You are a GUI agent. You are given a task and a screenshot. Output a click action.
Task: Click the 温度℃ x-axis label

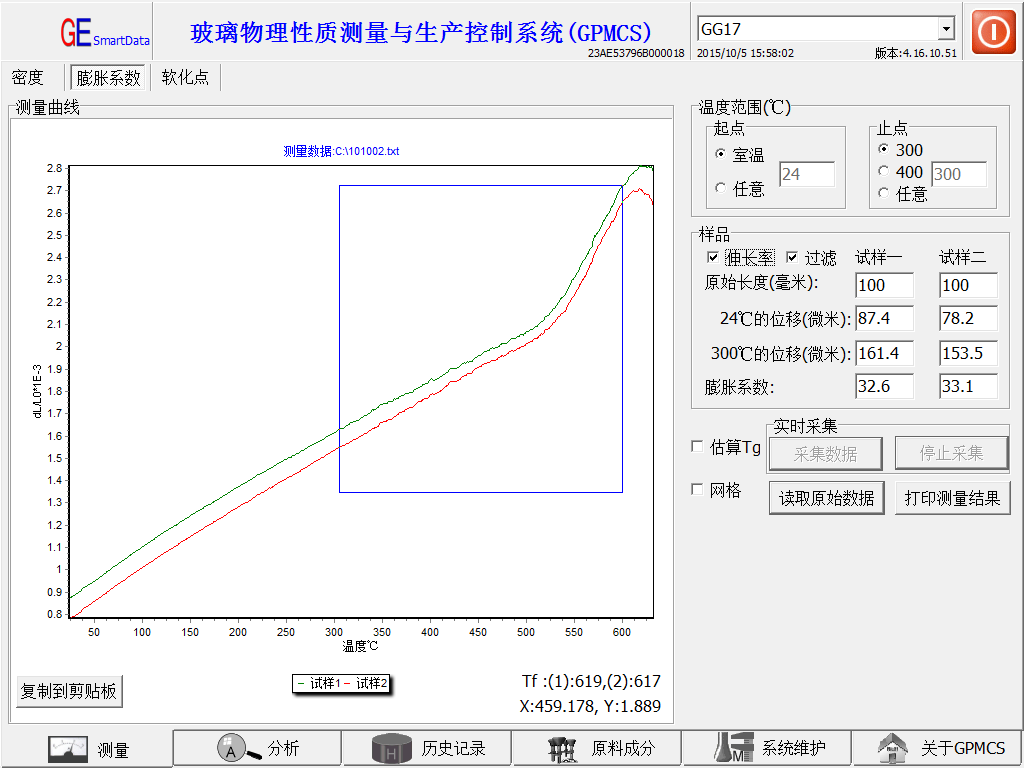coord(360,647)
